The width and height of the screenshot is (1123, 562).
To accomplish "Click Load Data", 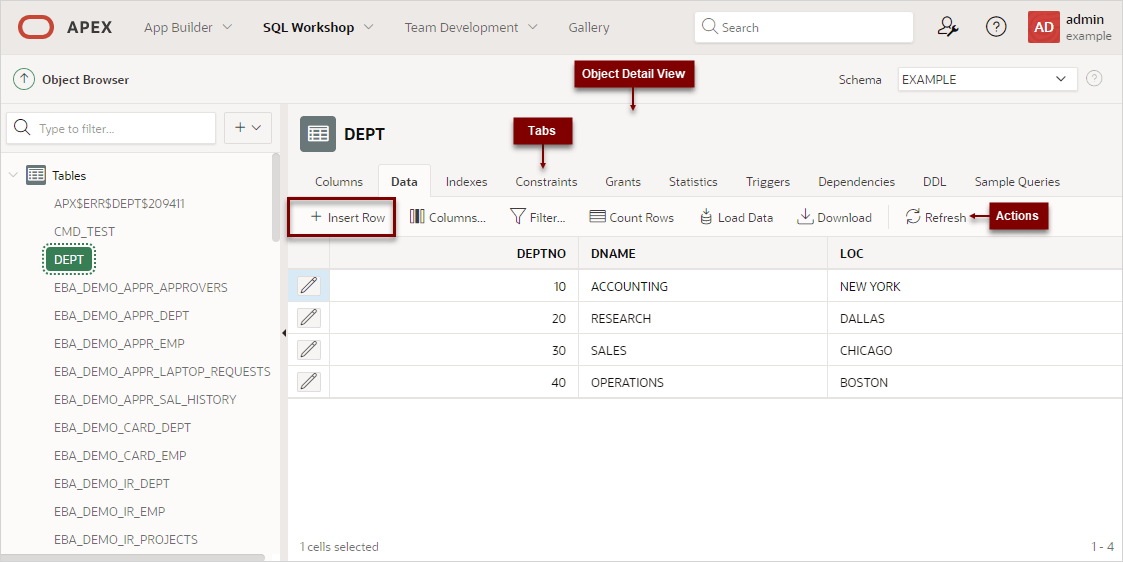I will click(x=736, y=217).
